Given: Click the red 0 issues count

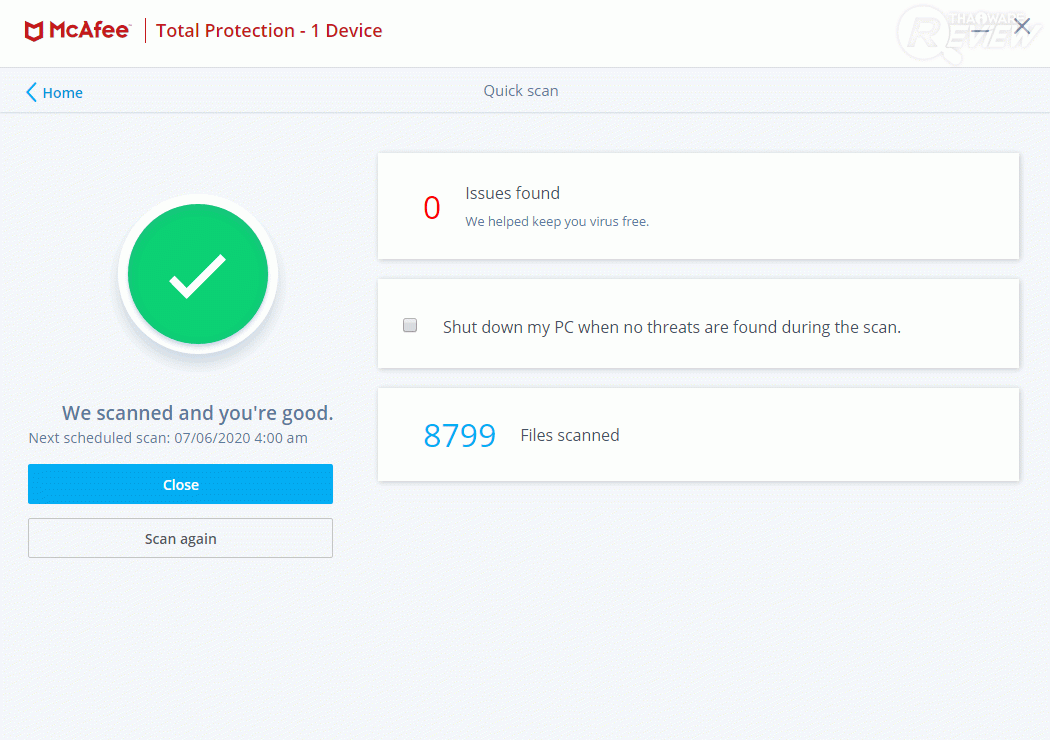Looking at the screenshot, I should point(432,208).
